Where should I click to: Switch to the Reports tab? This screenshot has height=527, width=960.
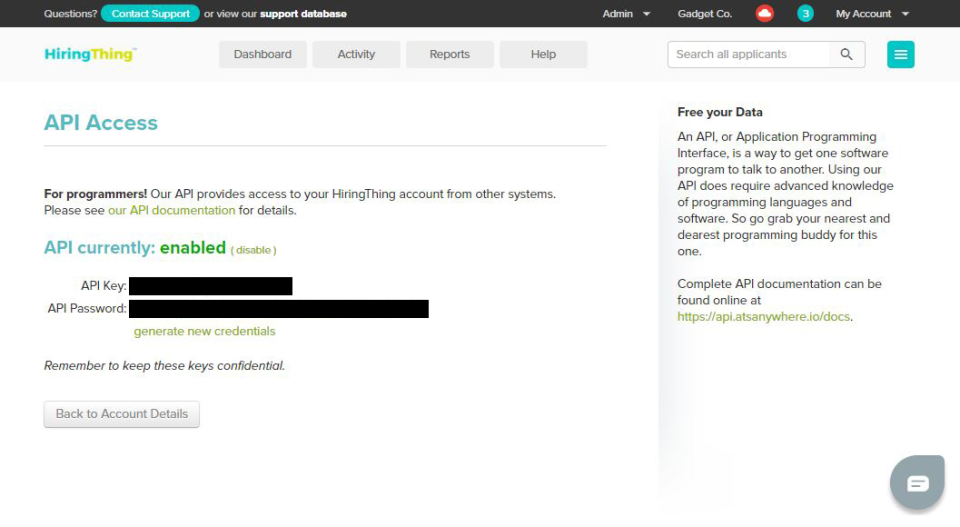pos(450,55)
